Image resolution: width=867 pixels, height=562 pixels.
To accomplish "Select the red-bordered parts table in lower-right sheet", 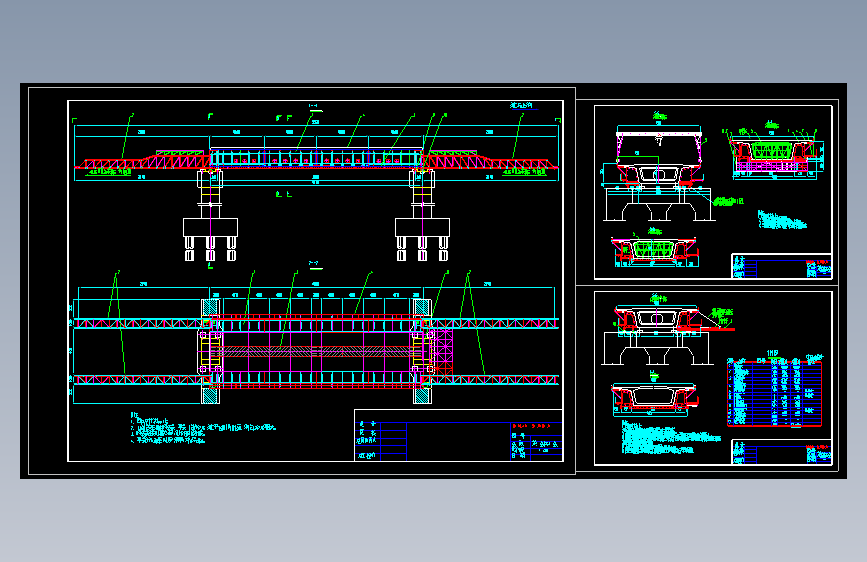I will pyautogui.click(x=775, y=393).
